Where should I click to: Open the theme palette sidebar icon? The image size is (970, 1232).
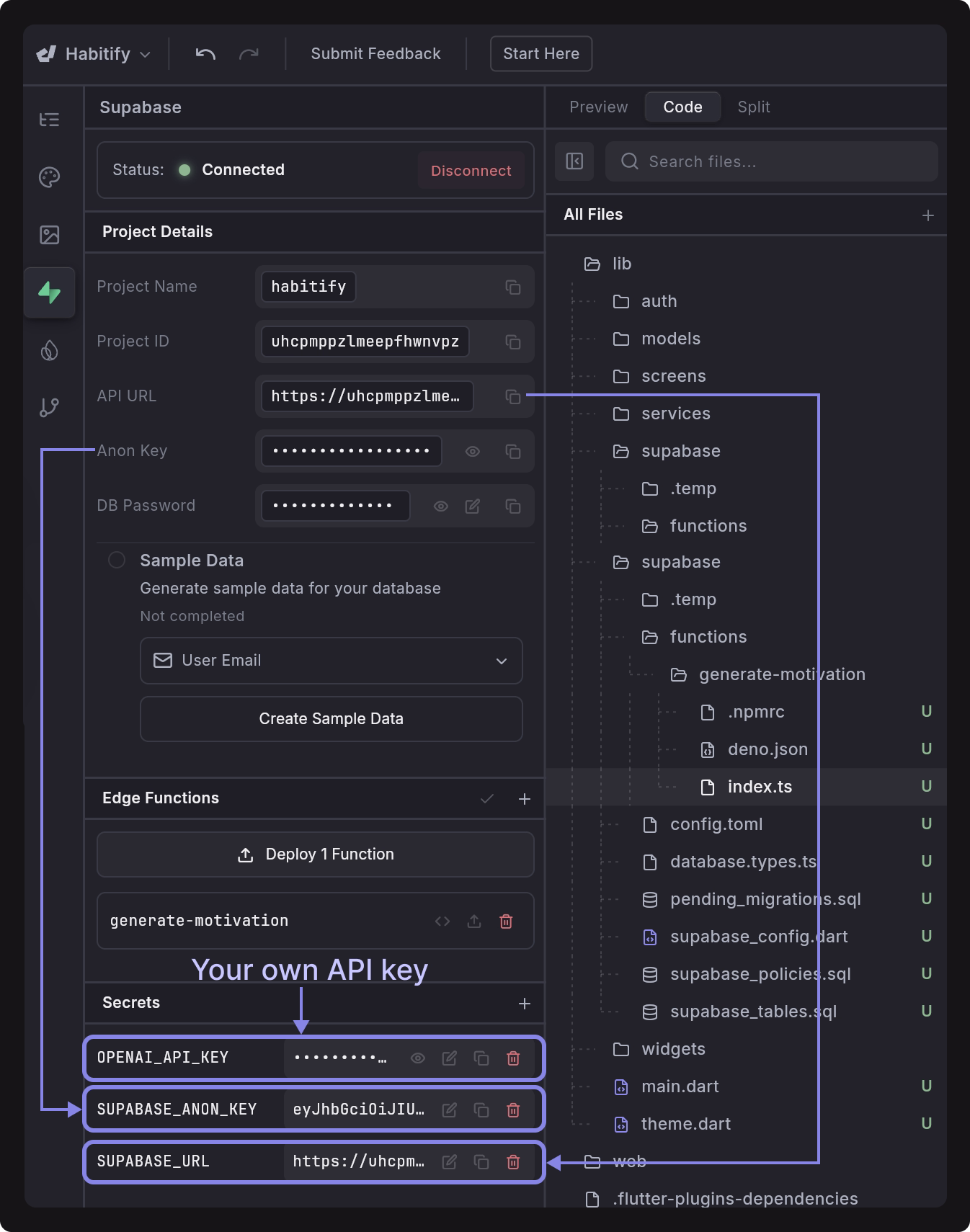(x=49, y=177)
